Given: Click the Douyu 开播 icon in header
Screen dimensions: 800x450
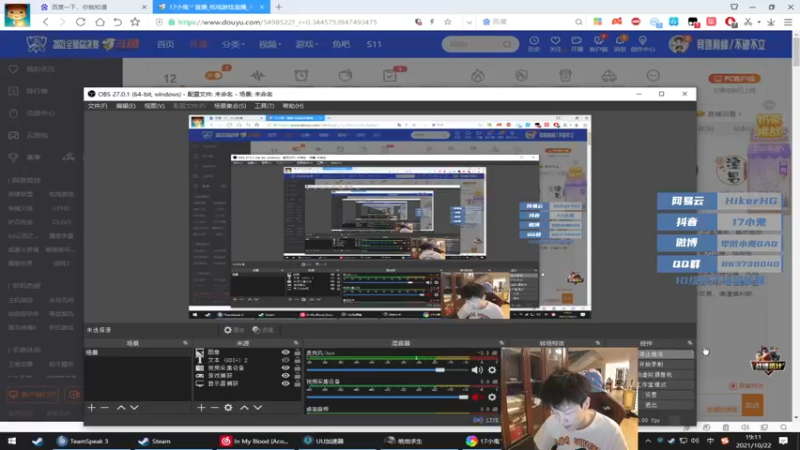Looking at the screenshot, I should pyautogui.click(x=577, y=44).
